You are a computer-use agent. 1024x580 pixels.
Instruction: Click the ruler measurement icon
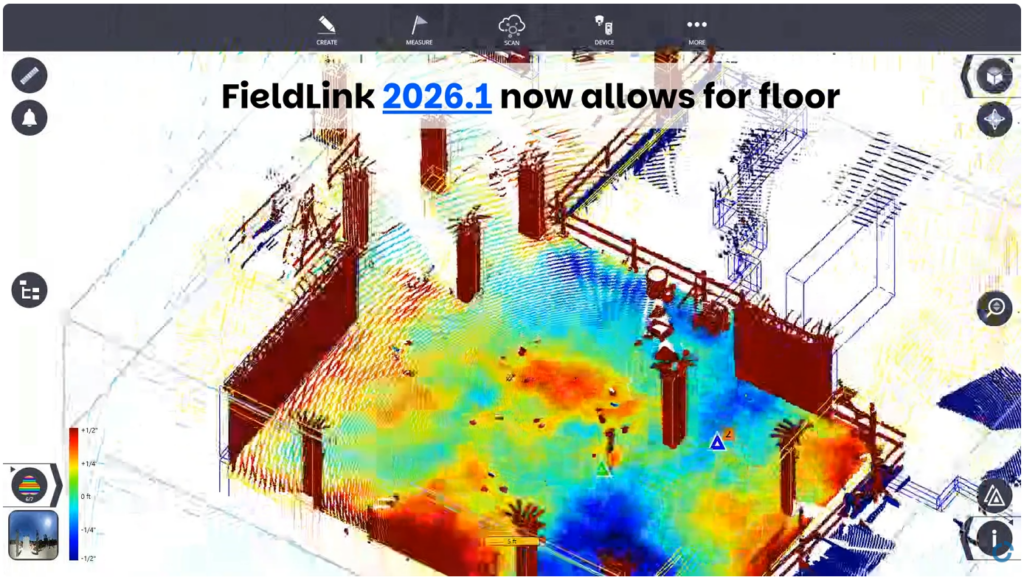pyautogui.click(x=29, y=75)
